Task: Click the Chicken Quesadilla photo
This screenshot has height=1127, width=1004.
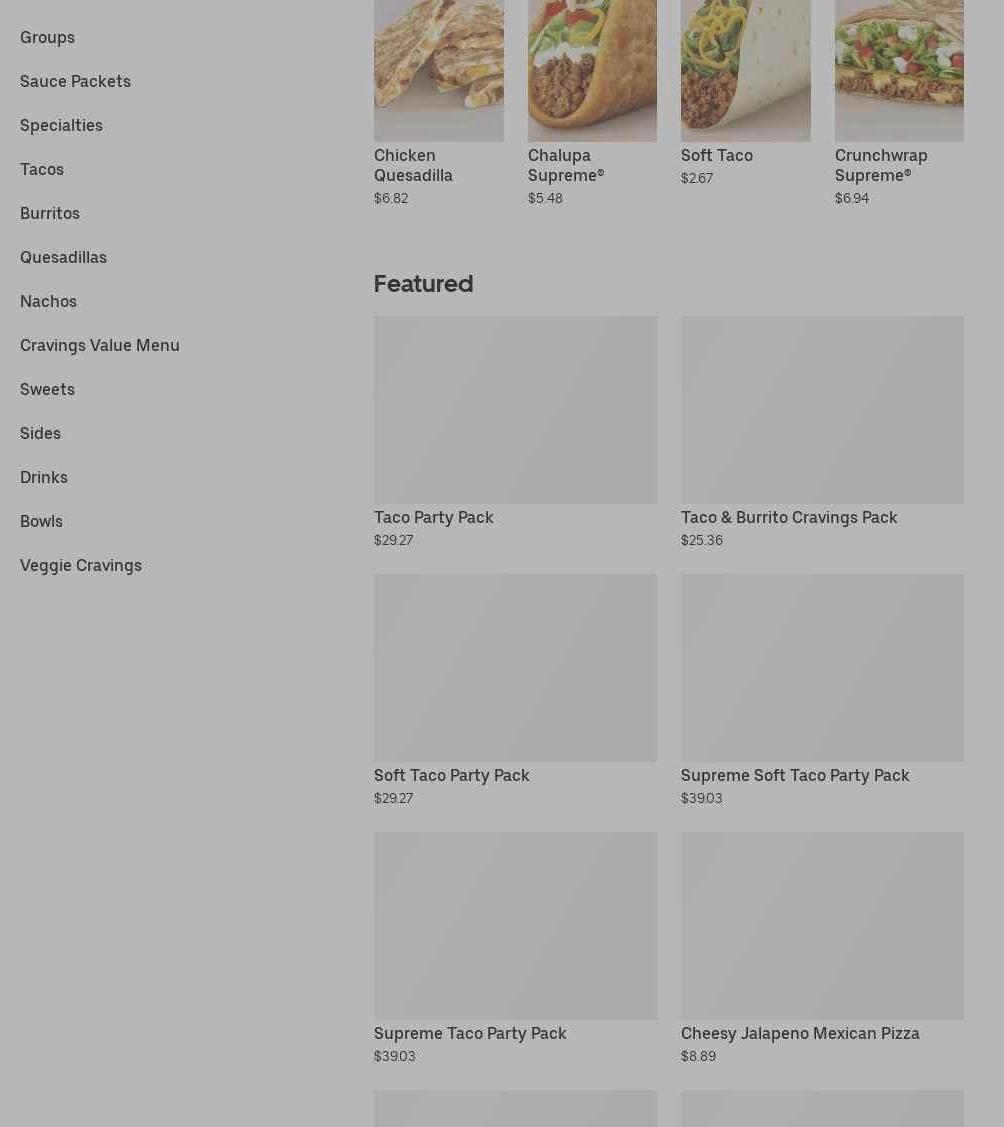Action: tap(439, 70)
